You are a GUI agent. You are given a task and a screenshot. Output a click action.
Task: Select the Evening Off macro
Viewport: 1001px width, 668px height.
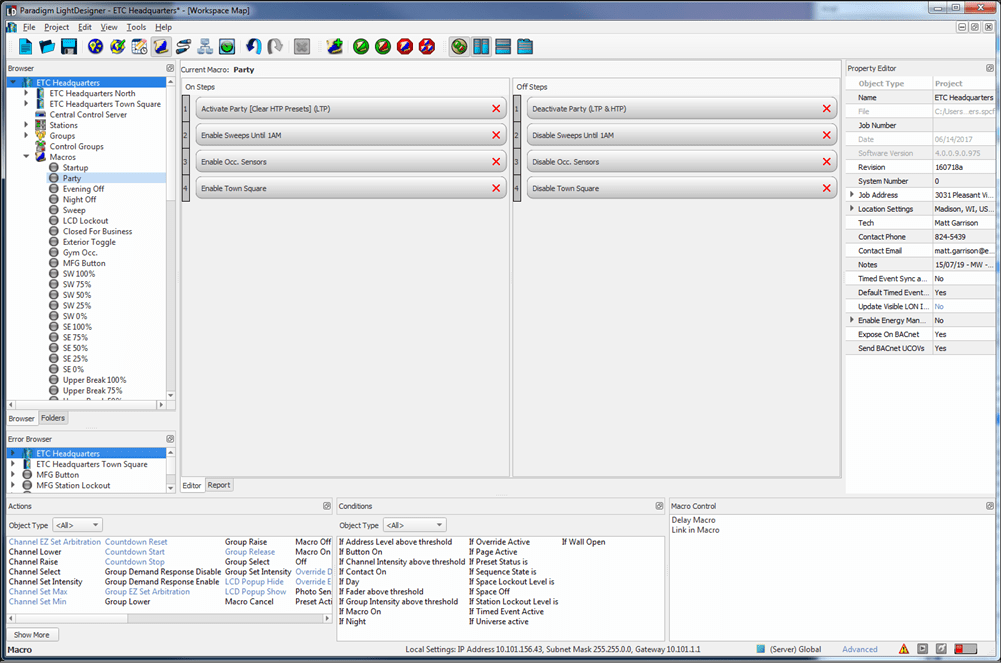84,189
